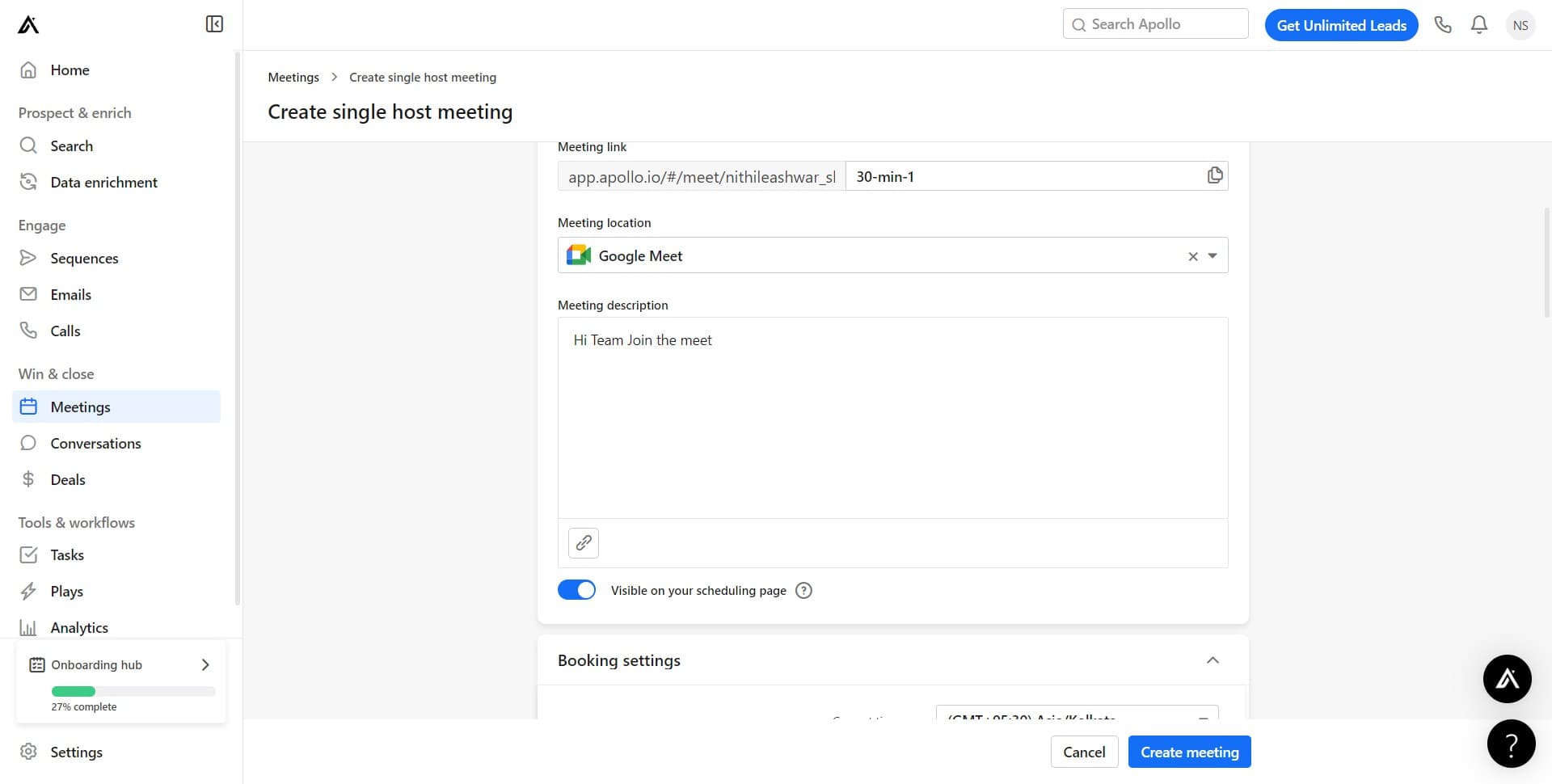Open the Sequences section
This screenshot has width=1552, height=784.
tap(84, 258)
